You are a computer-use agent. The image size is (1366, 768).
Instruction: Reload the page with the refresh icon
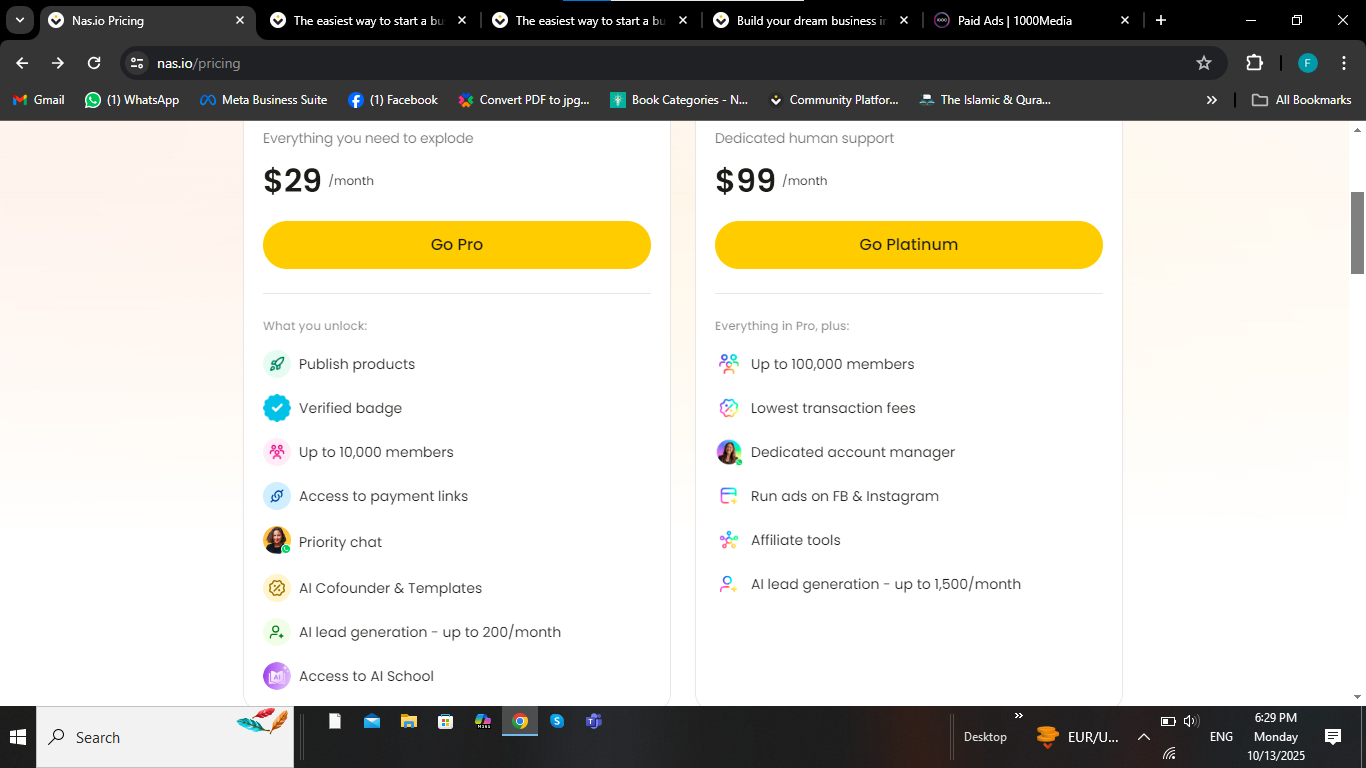coord(93,62)
